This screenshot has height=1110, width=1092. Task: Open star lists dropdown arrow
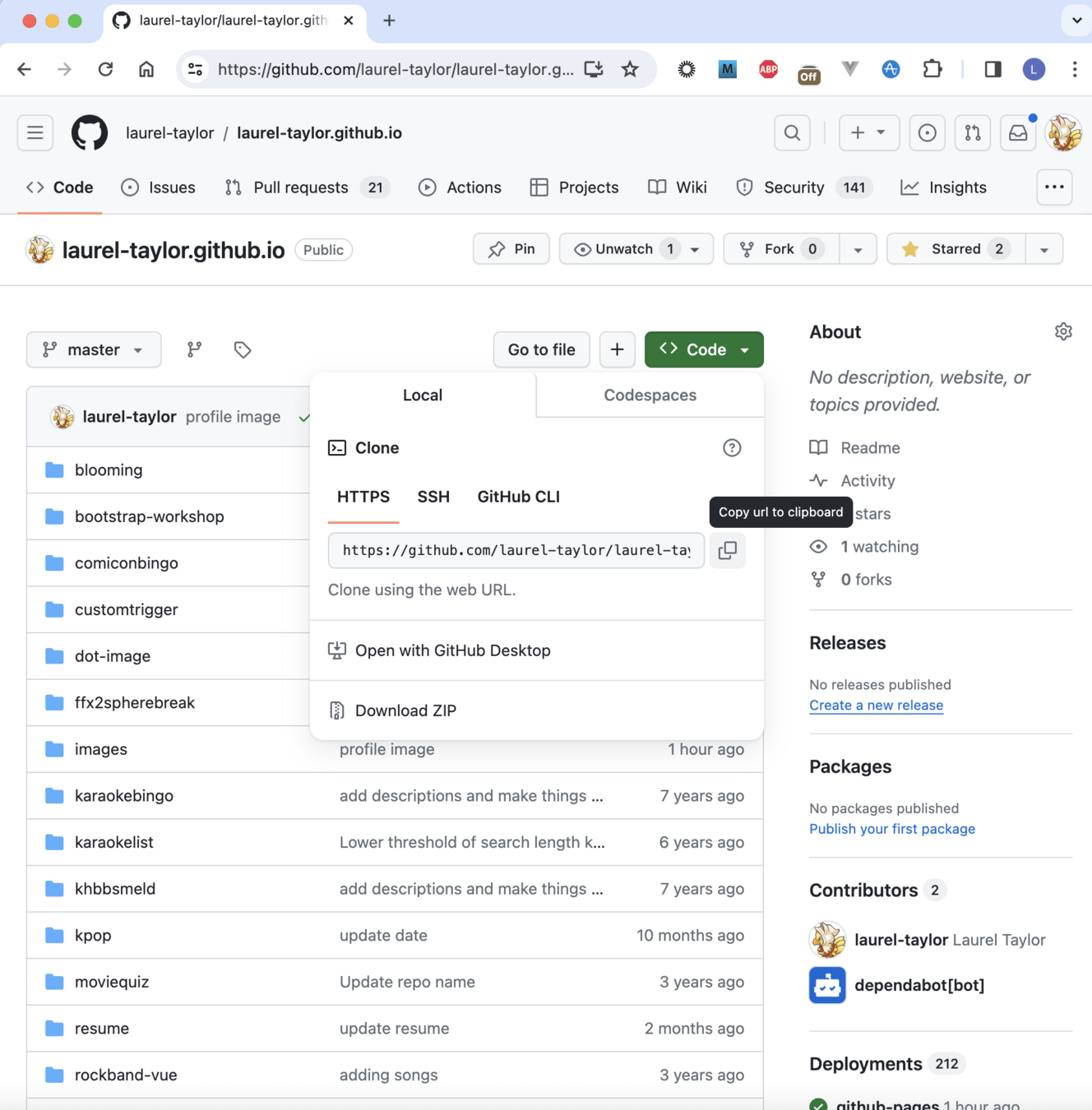(1044, 249)
